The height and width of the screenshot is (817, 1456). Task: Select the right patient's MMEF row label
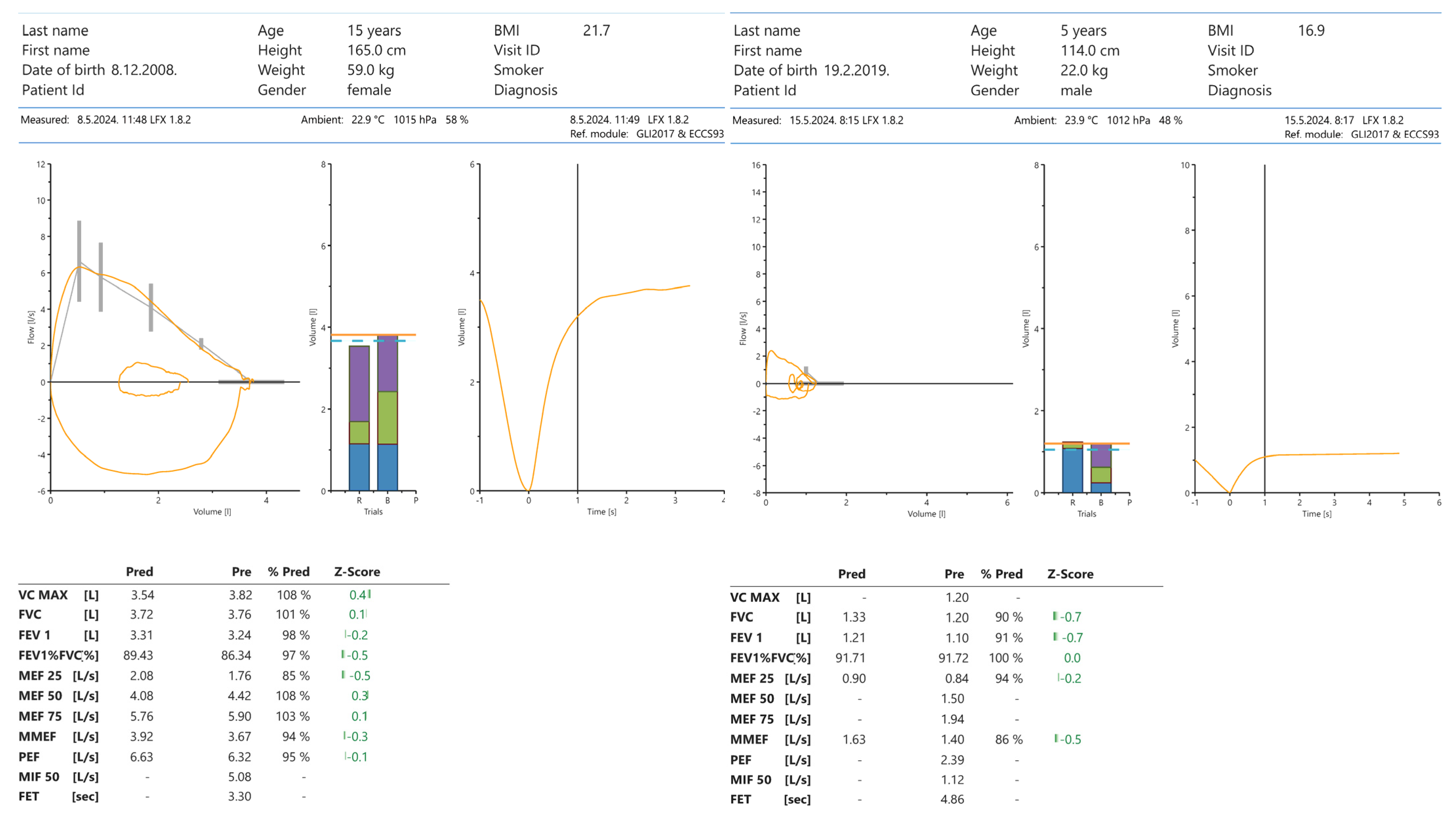click(x=749, y=740)
